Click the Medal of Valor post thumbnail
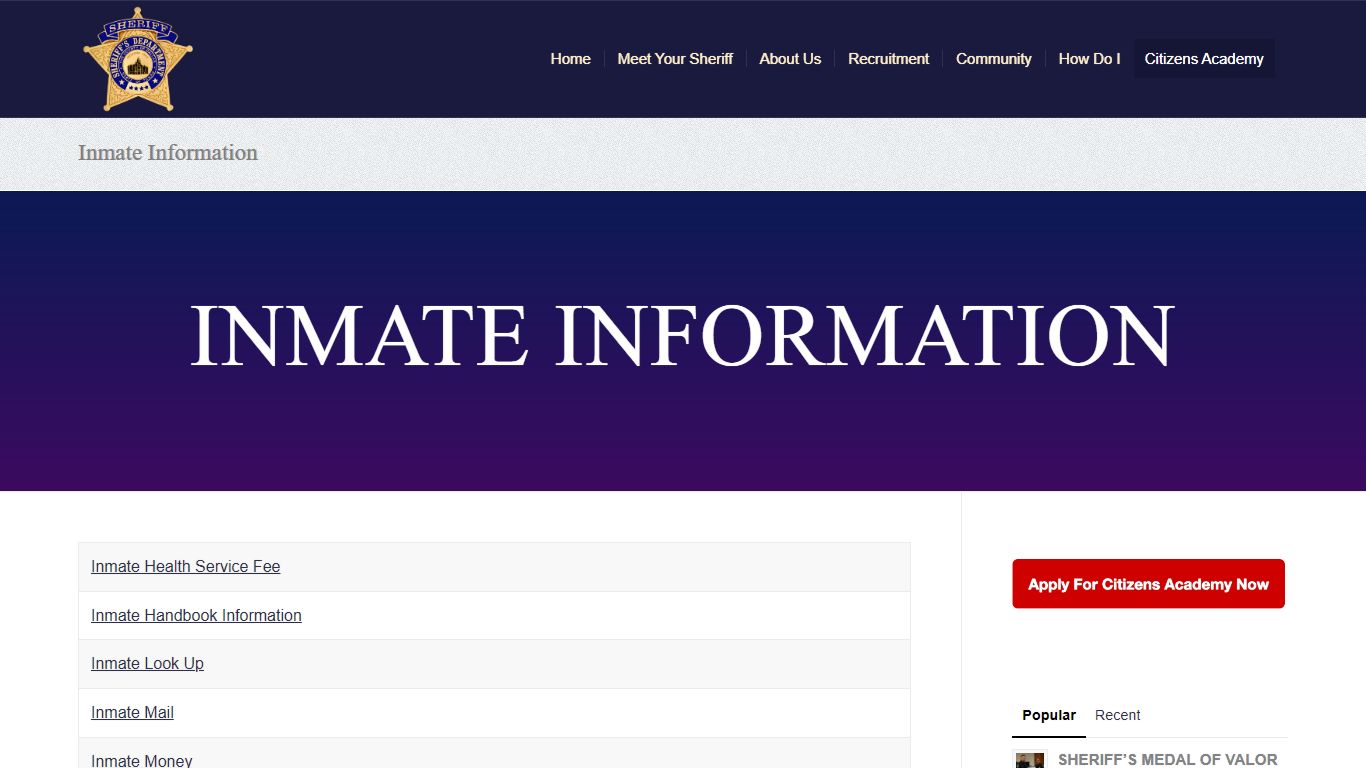Screen dimensions: 1366x768 point(1030,761)
